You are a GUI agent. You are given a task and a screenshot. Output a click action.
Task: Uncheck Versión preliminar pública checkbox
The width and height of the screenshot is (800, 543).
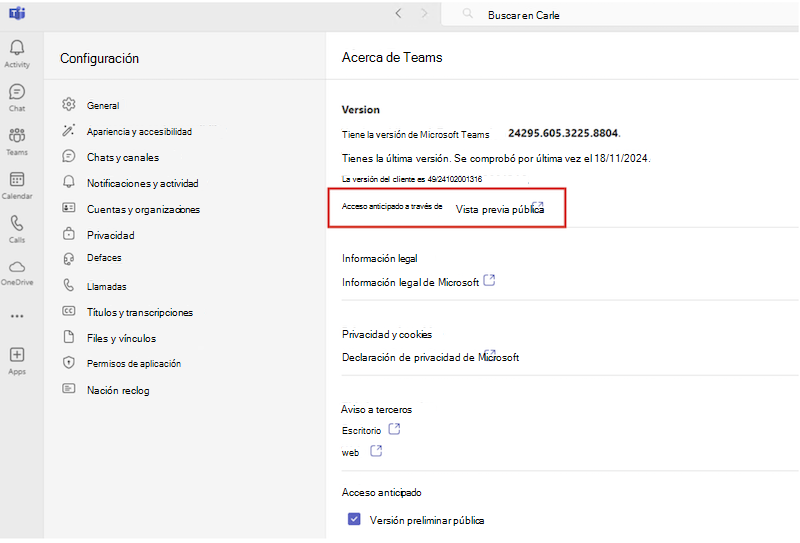(354, 520)
